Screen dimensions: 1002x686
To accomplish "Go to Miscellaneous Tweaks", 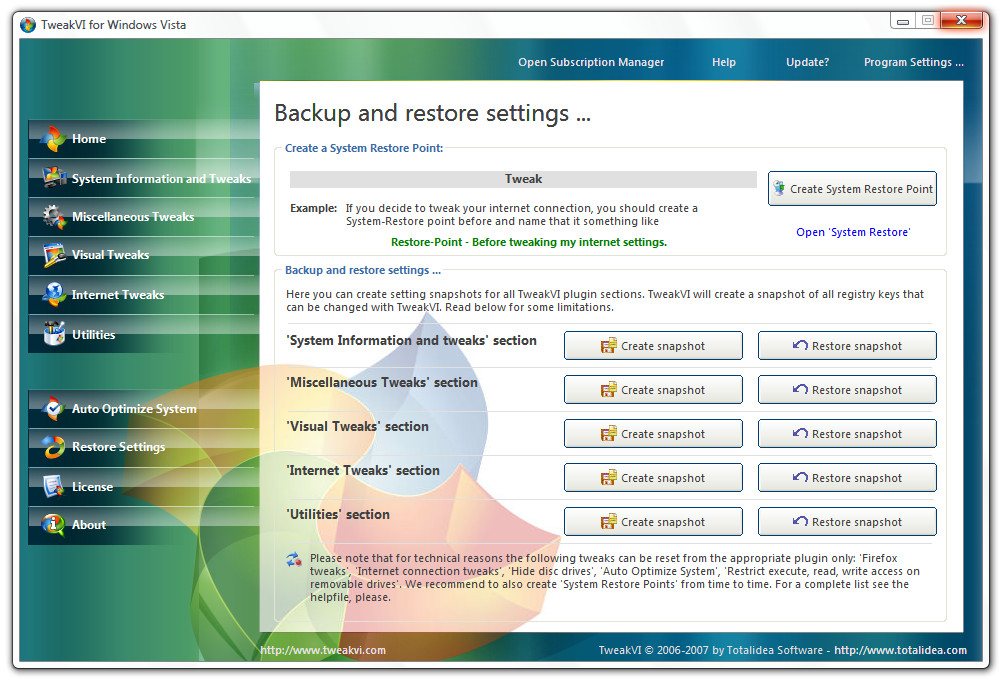I will point(143,217).
